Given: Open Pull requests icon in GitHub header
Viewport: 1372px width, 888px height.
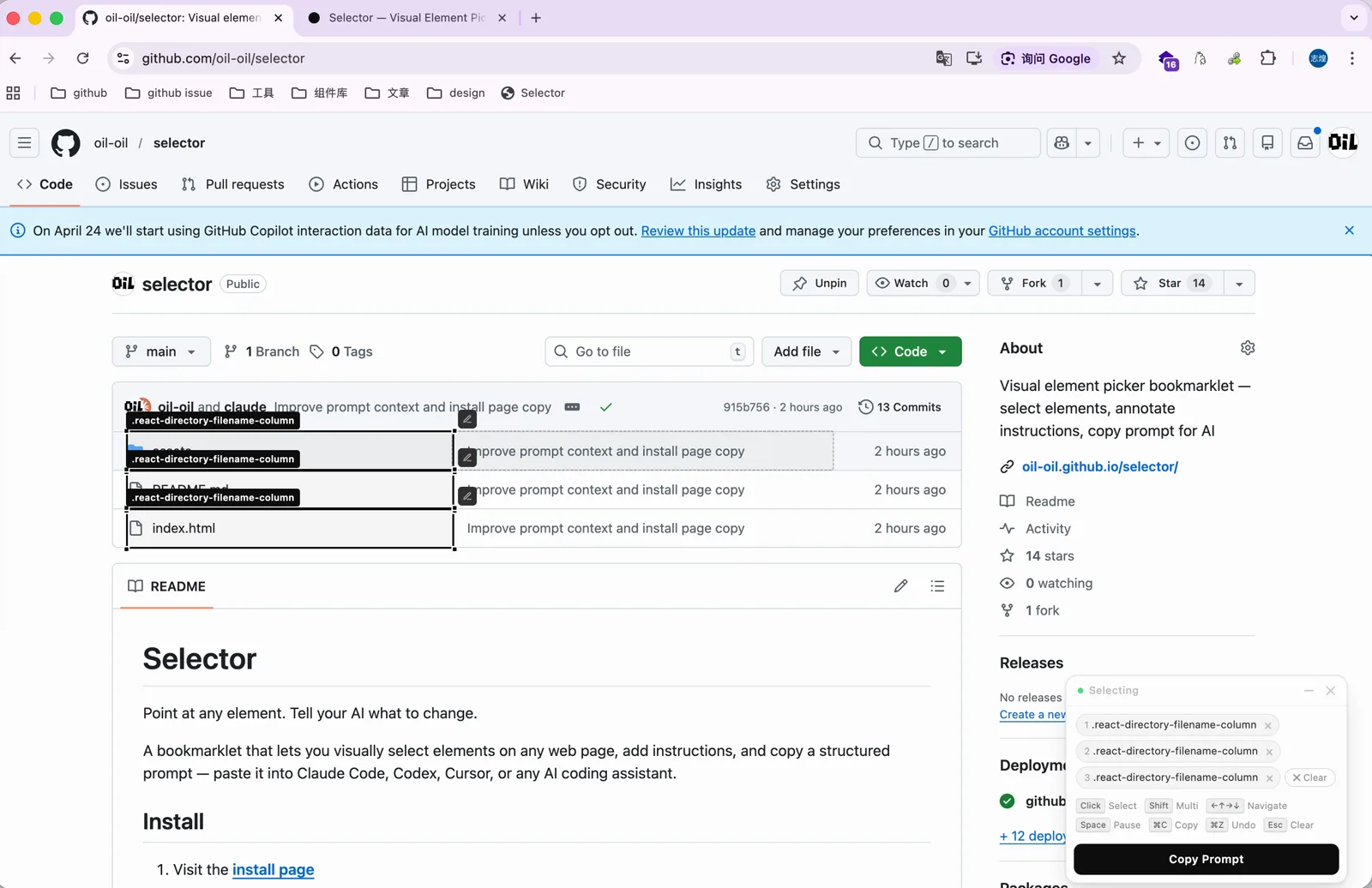Looking at the screenshot, I should (1230, 143).
